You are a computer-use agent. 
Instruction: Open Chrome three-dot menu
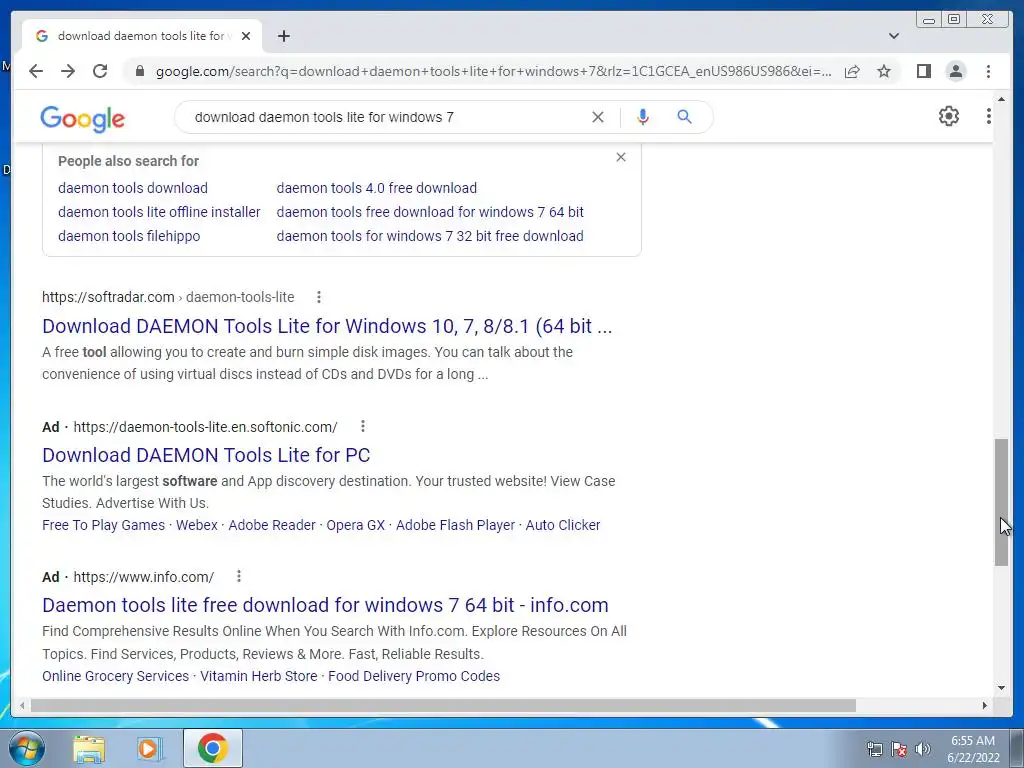click(x=988, y=71)
